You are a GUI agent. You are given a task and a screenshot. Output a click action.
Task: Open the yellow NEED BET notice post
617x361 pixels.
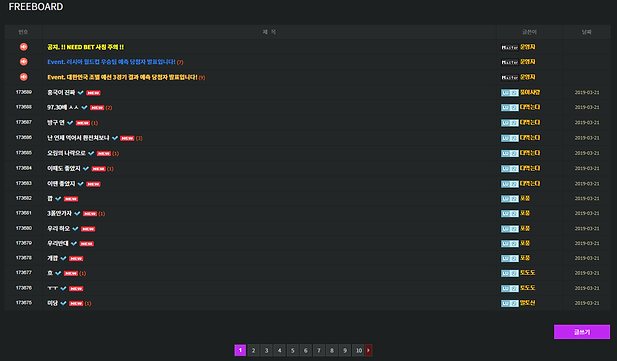tap(85, 47)
